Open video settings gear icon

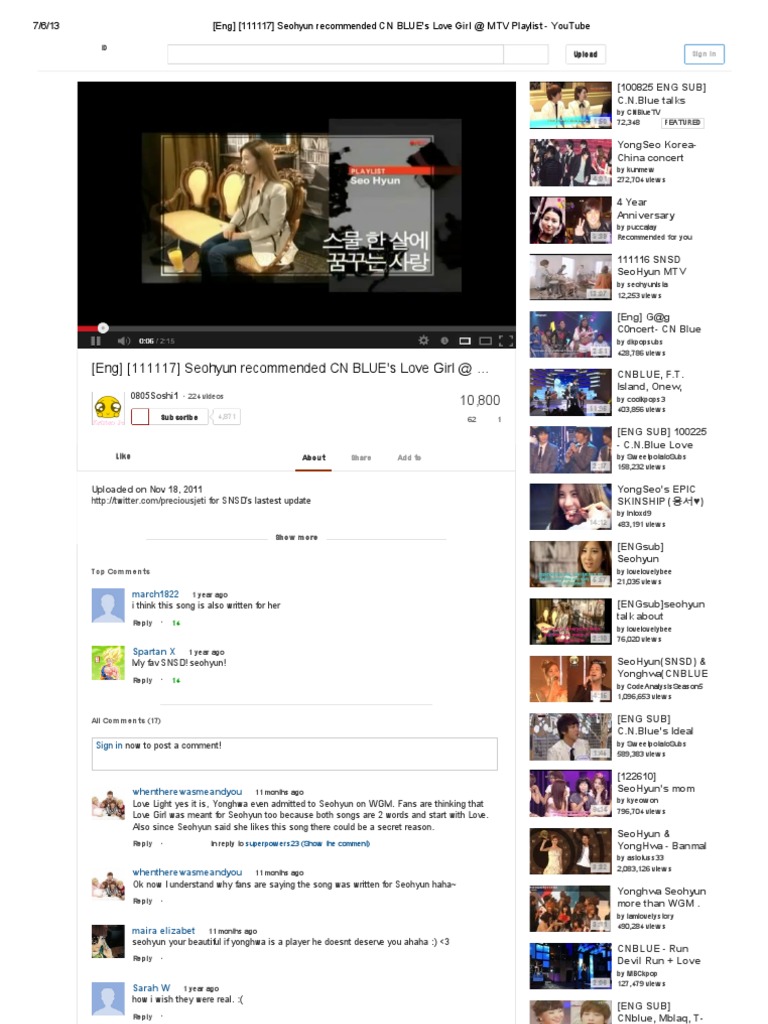coord(423,341)
